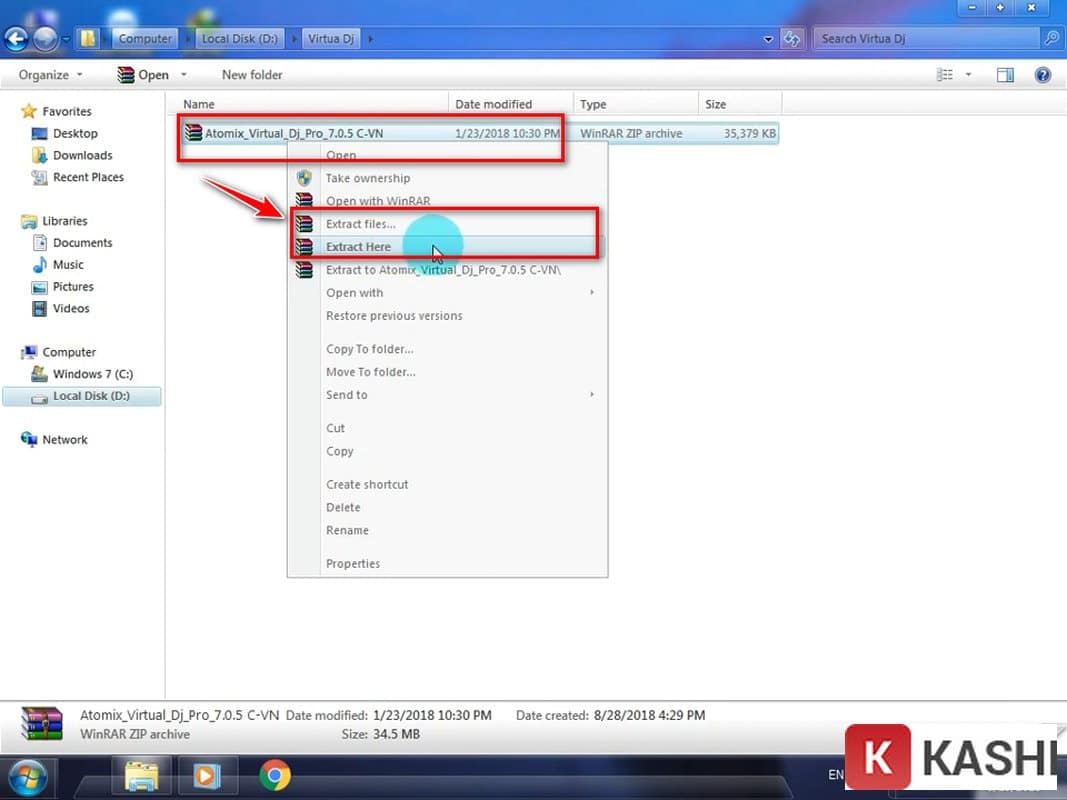
Task: Click the Change view icon
Action: (x=944, y=75)
